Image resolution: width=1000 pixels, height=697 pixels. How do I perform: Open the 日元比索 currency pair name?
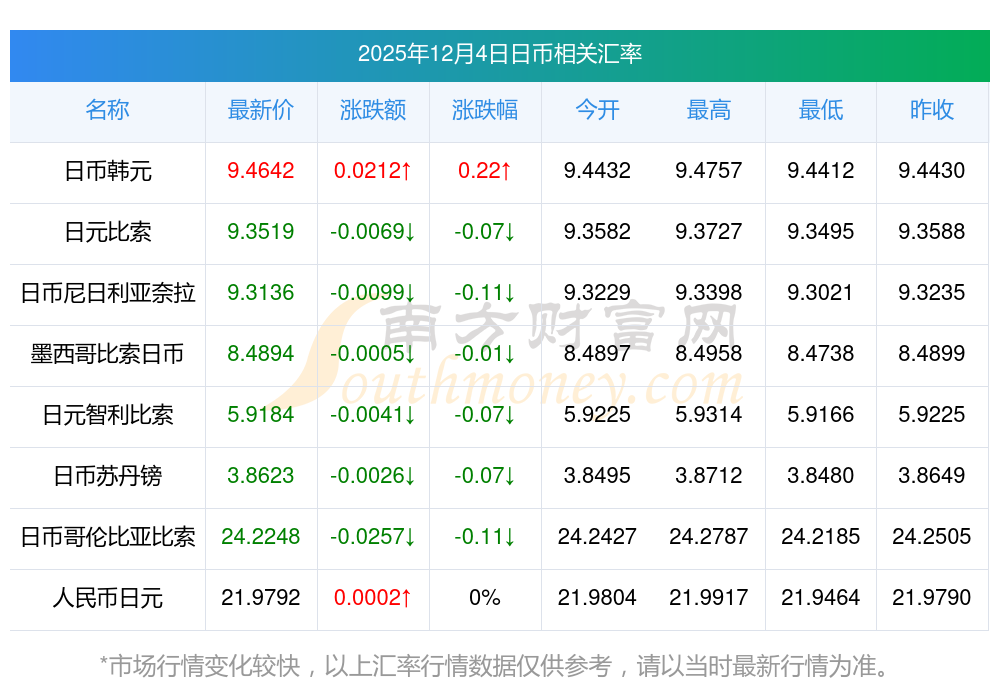coord(107,232)
